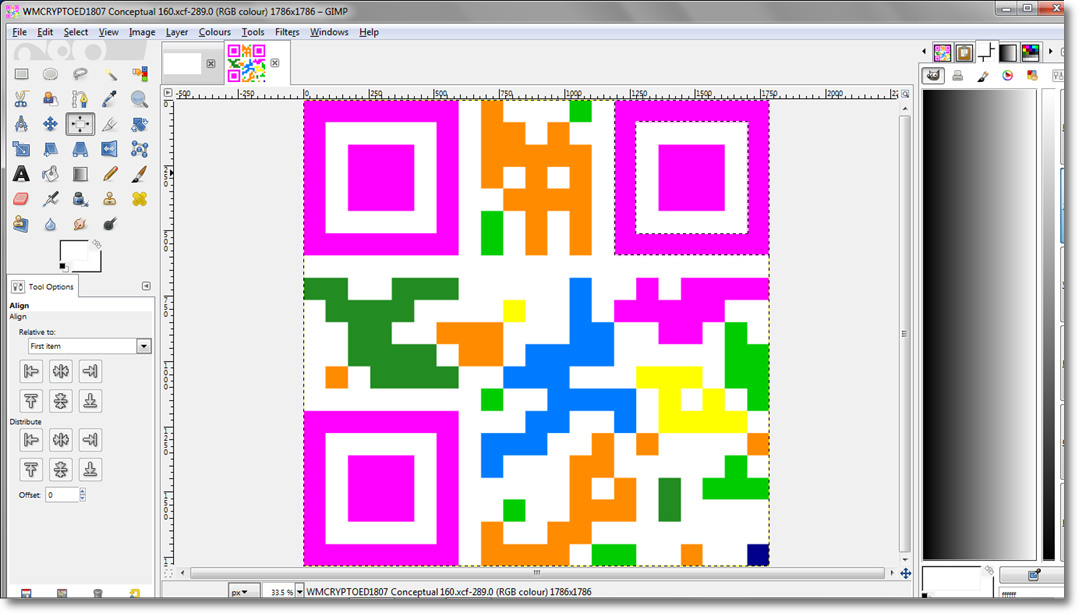This screenshot has height=615, width=1080.
Task: Select the Flip tool
Action: pyautogui.click(x=110, y=149)
